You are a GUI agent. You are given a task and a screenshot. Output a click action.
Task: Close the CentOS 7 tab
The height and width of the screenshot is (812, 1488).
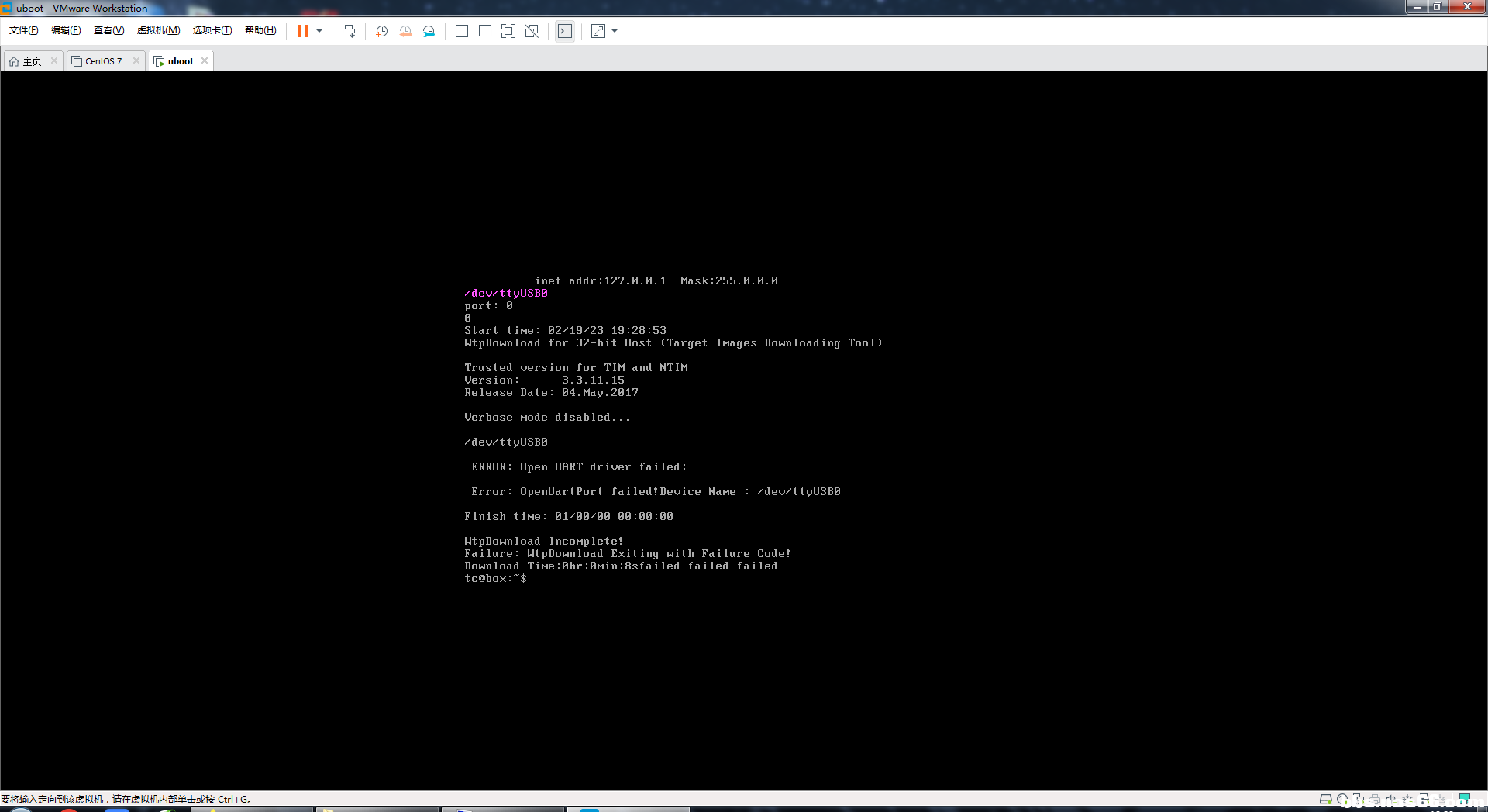click(x=136, y=60)
